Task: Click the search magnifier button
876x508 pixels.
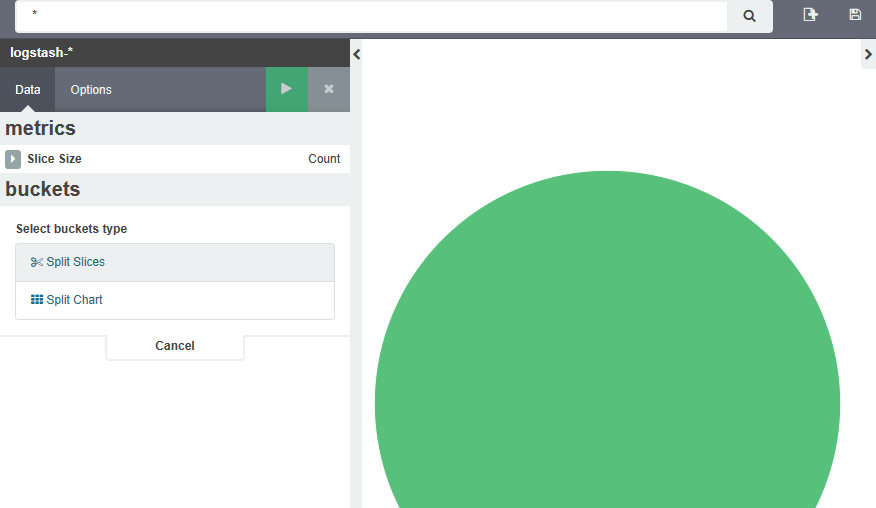Action: [x=749, y=16]
